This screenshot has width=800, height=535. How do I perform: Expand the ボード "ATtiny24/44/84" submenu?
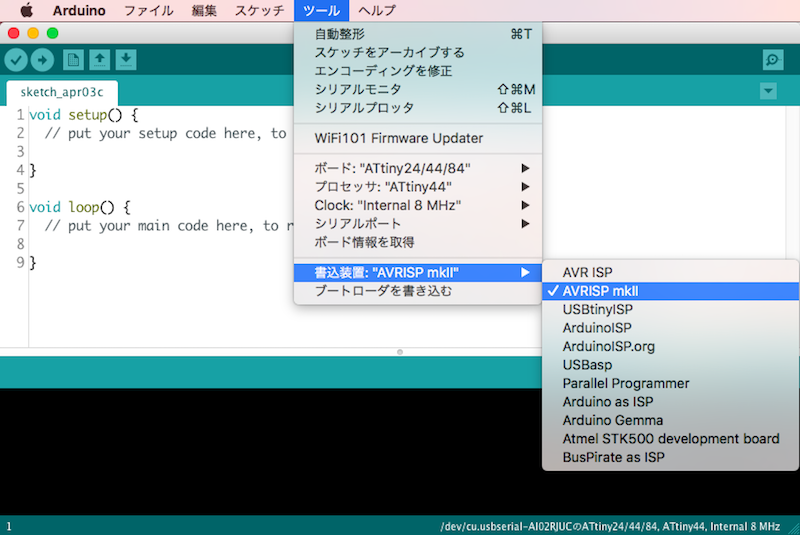417,168
